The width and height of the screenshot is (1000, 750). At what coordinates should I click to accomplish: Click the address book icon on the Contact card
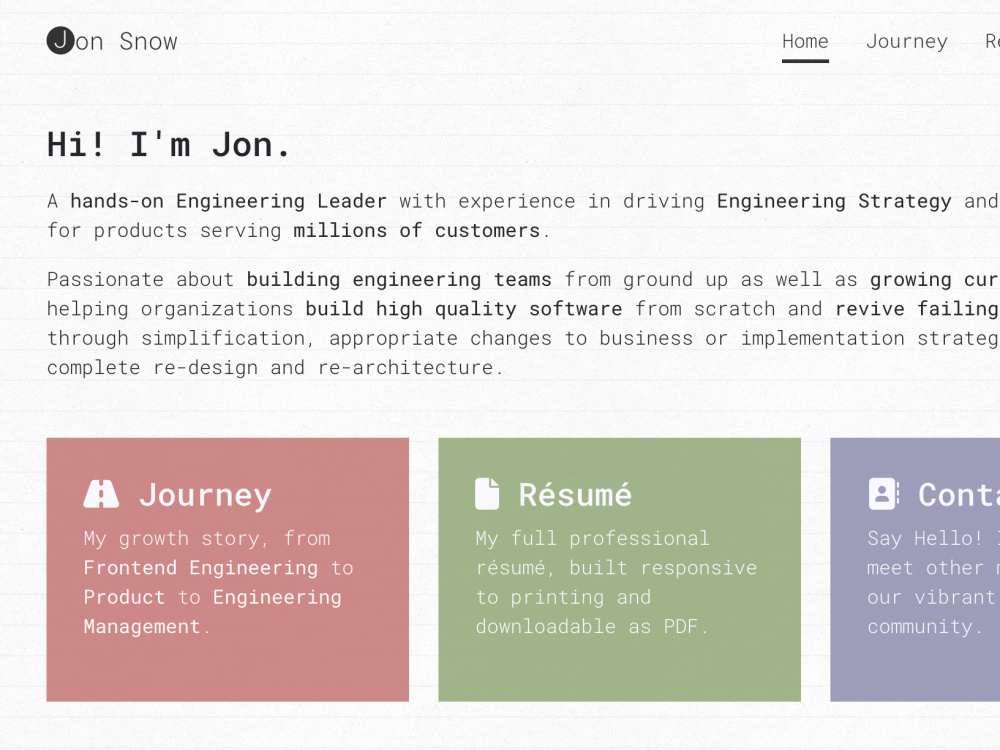point(884,494)
